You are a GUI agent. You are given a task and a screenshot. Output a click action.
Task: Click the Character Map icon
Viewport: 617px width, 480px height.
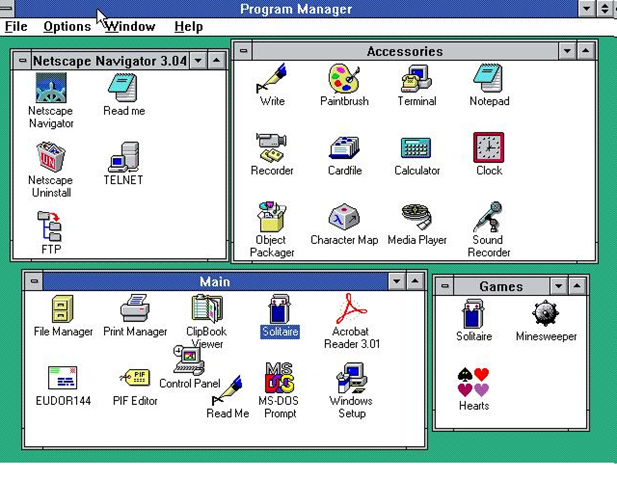344,218
